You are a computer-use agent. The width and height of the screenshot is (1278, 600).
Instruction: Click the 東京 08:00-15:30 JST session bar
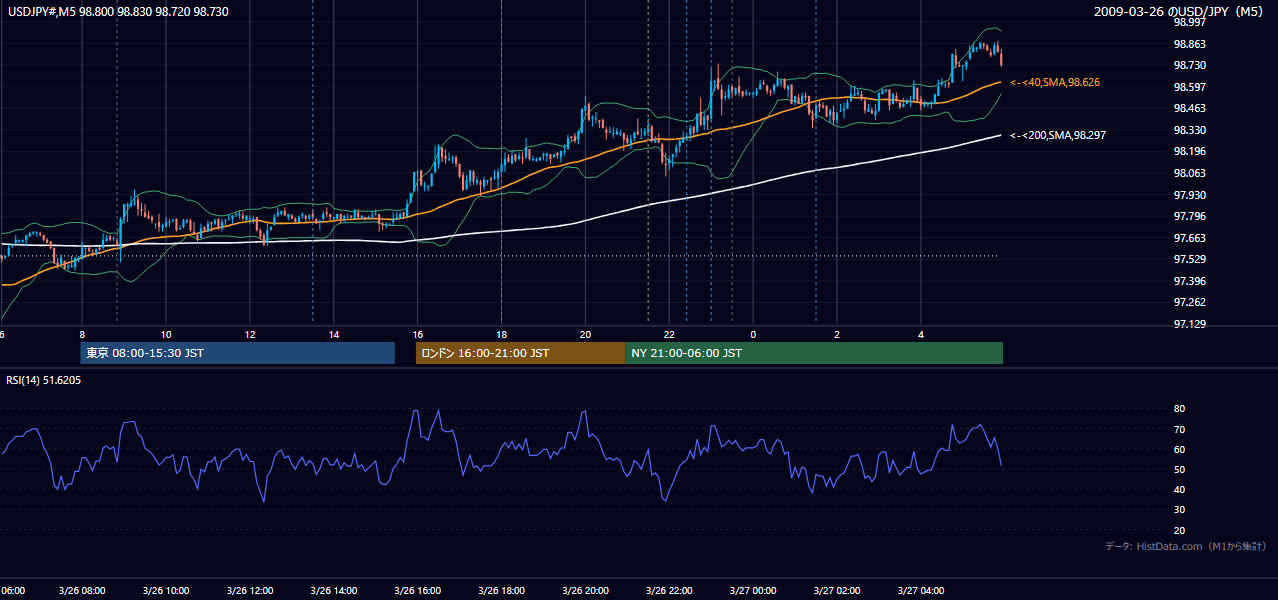click(238, 353)
